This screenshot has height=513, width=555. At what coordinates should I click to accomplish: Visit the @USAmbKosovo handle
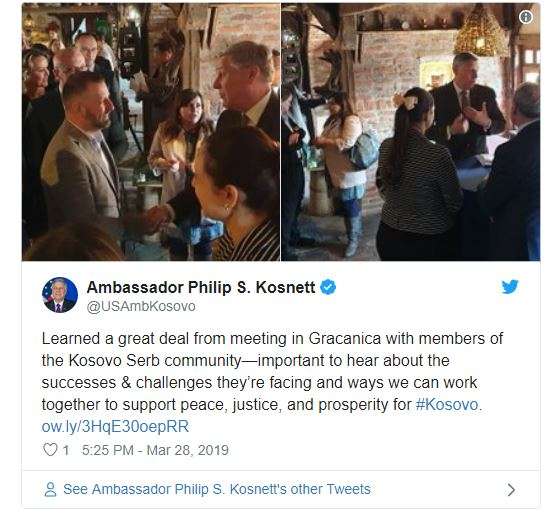(141, 306)
